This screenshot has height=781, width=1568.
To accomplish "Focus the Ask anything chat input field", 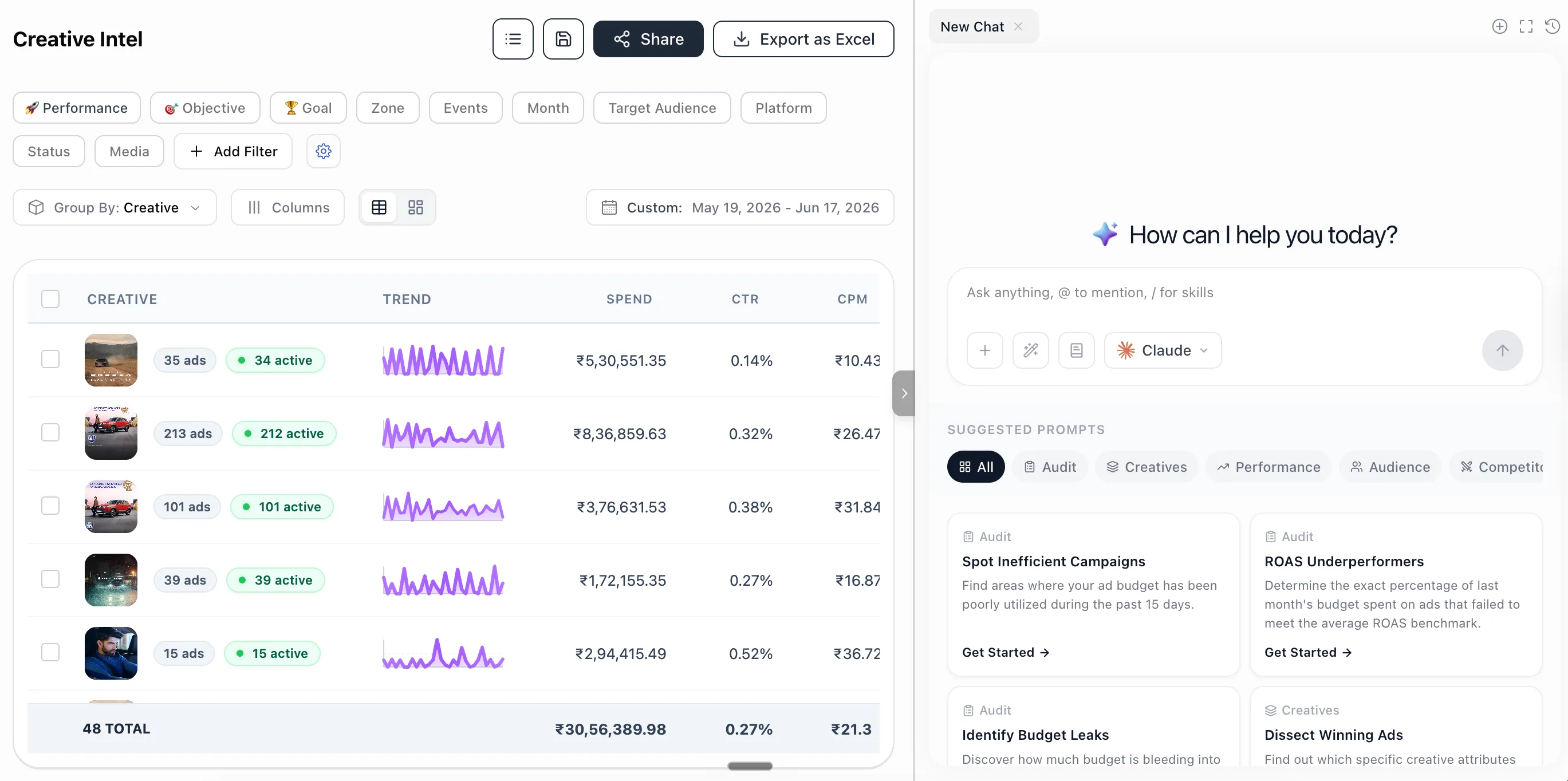I will pyautogui.click(x=1244, y=293).
